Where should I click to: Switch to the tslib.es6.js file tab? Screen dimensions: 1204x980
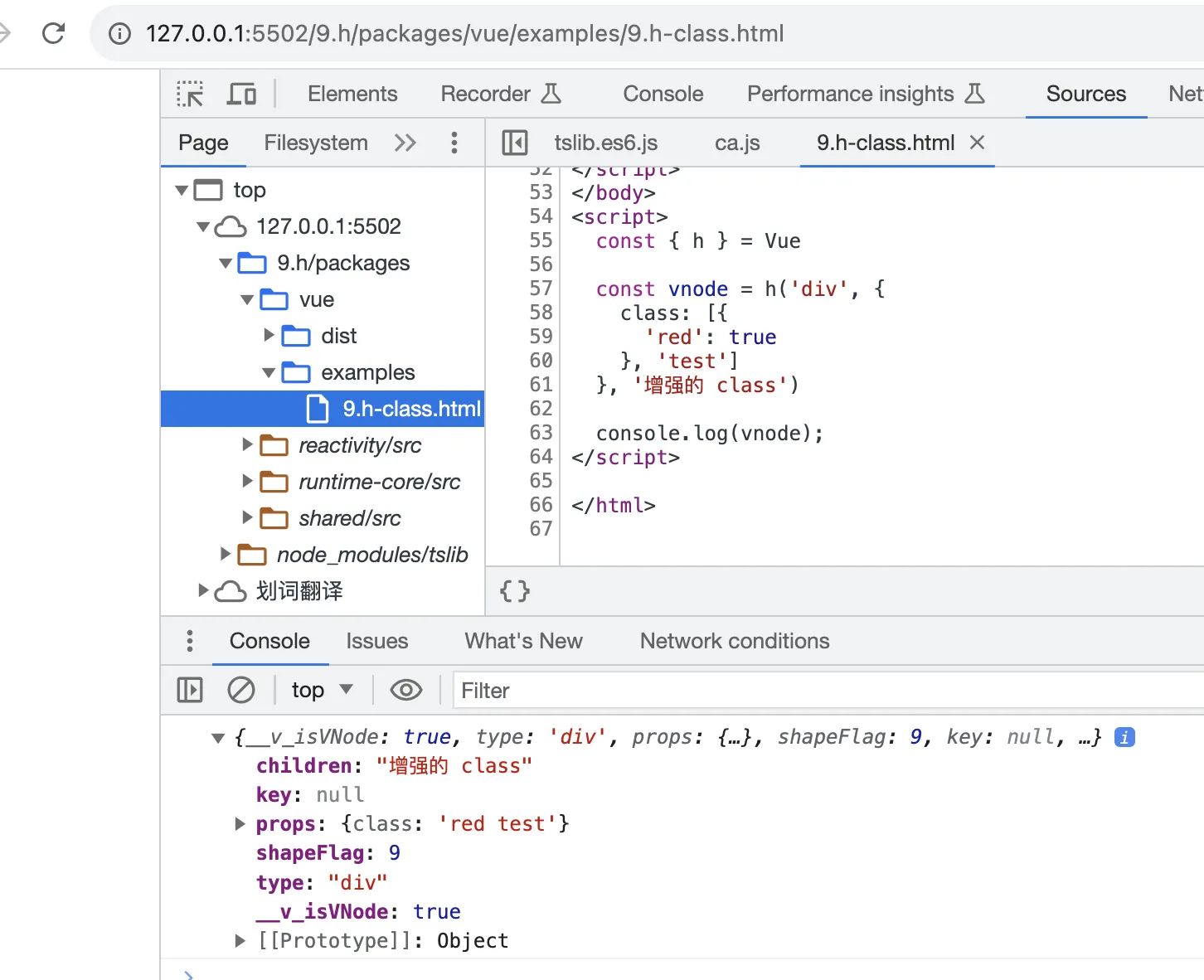tap(606, 143)
